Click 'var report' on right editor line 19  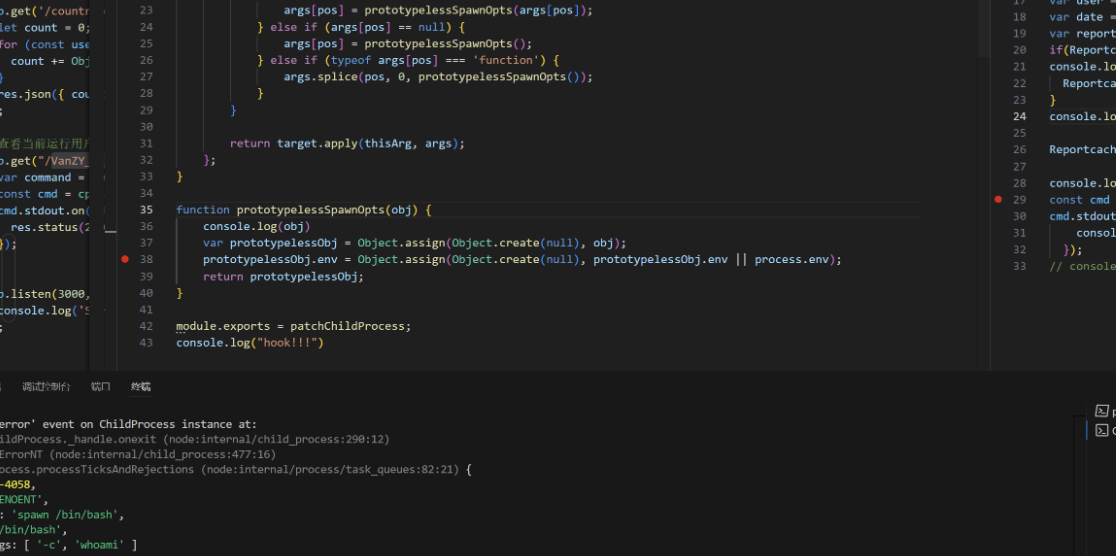pos(1082,33)
